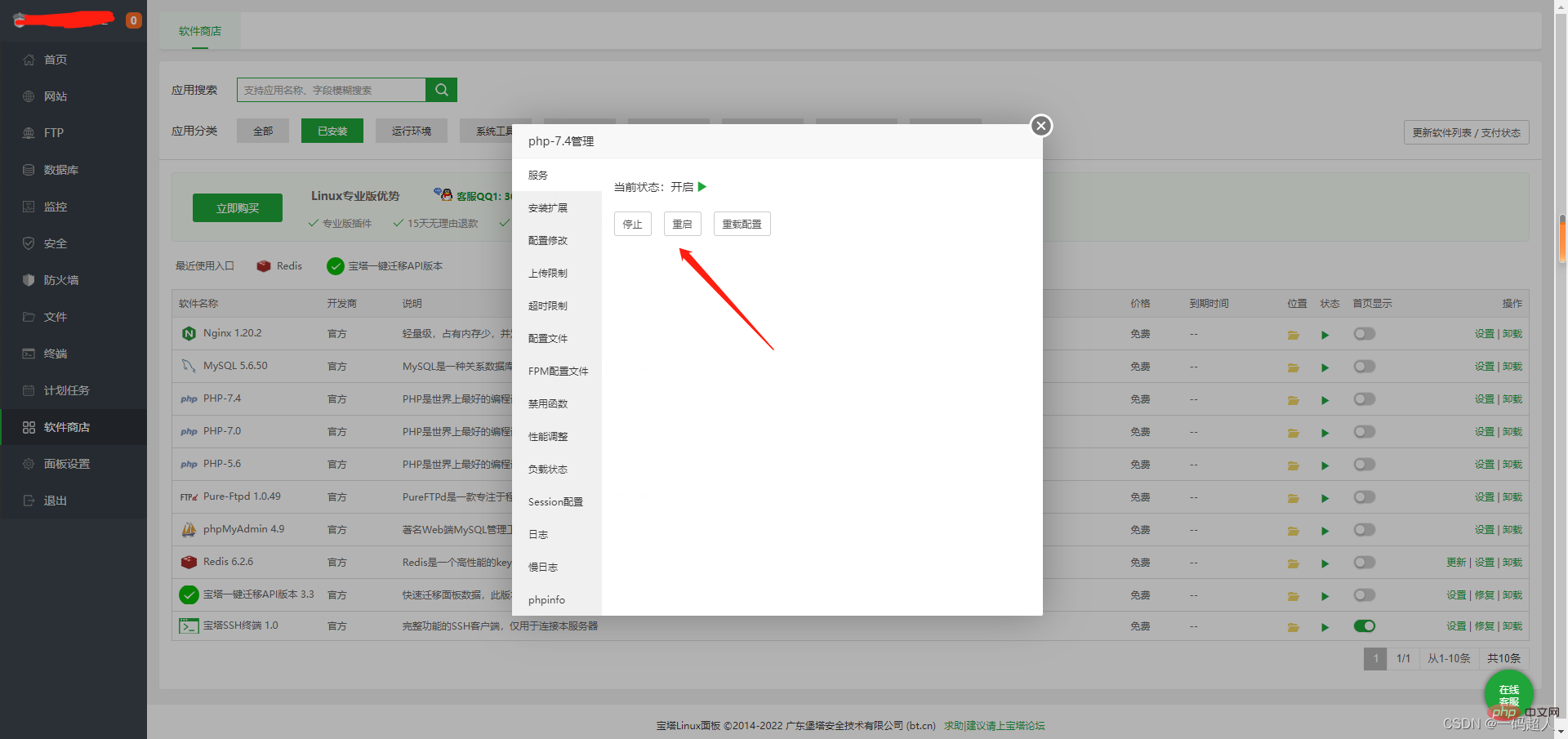Enable homepage display for Pure-Ftpd 1.0.49
Viewport: 1568px width, 739px height.
pyautogui.click(x=1364, y=497)
